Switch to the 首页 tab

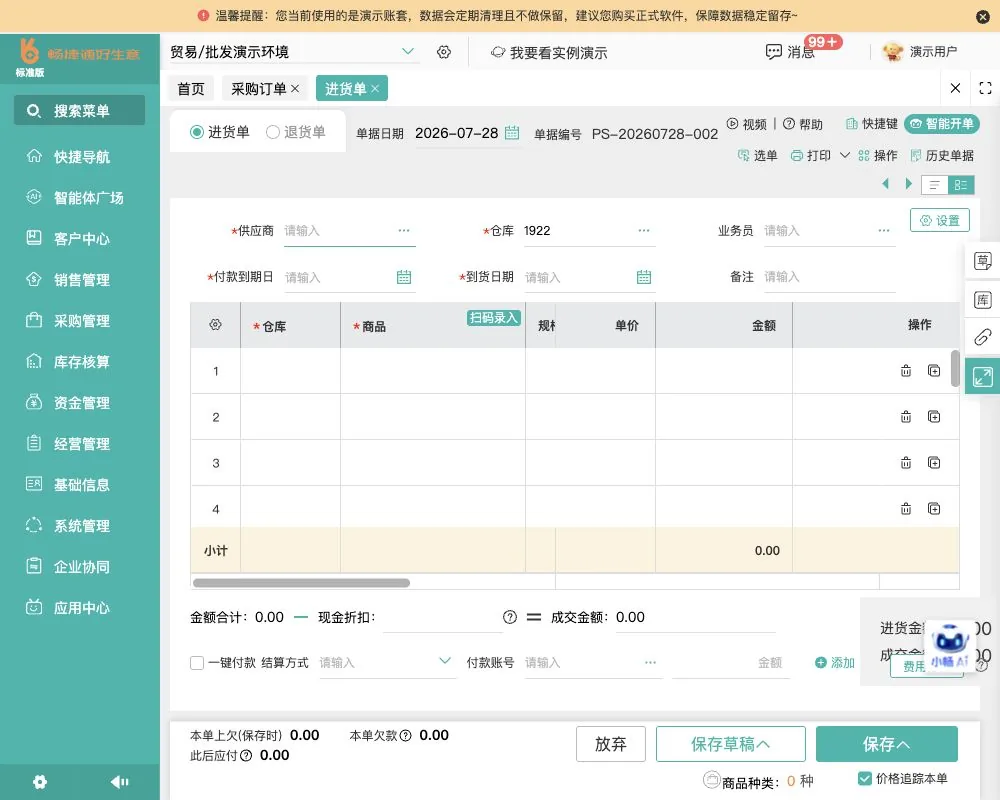[191, 89]
